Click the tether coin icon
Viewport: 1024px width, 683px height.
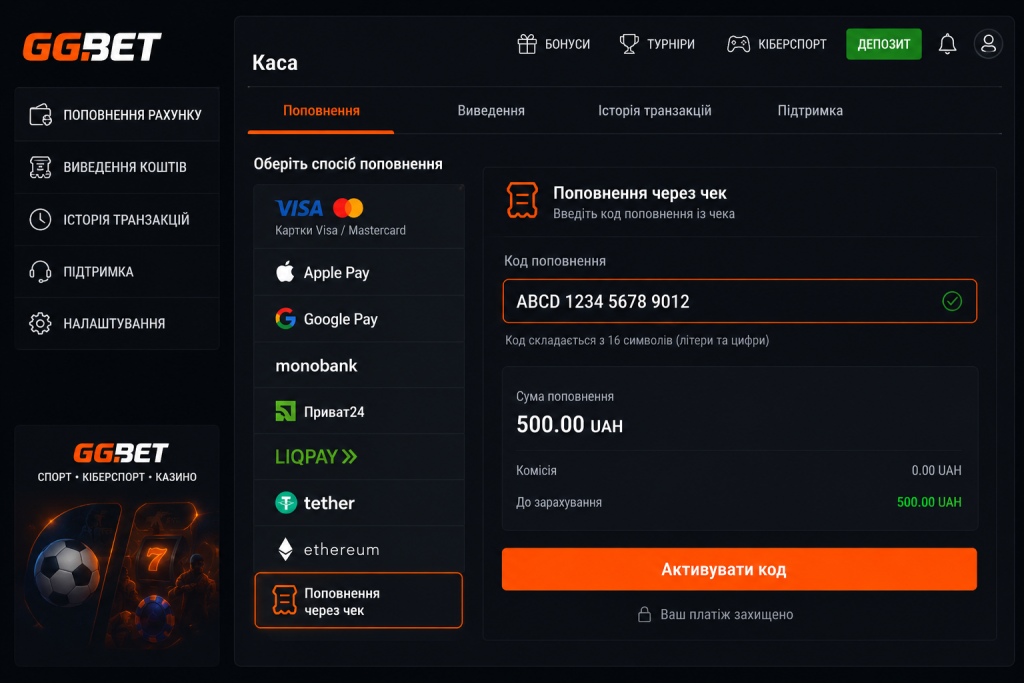286,503
